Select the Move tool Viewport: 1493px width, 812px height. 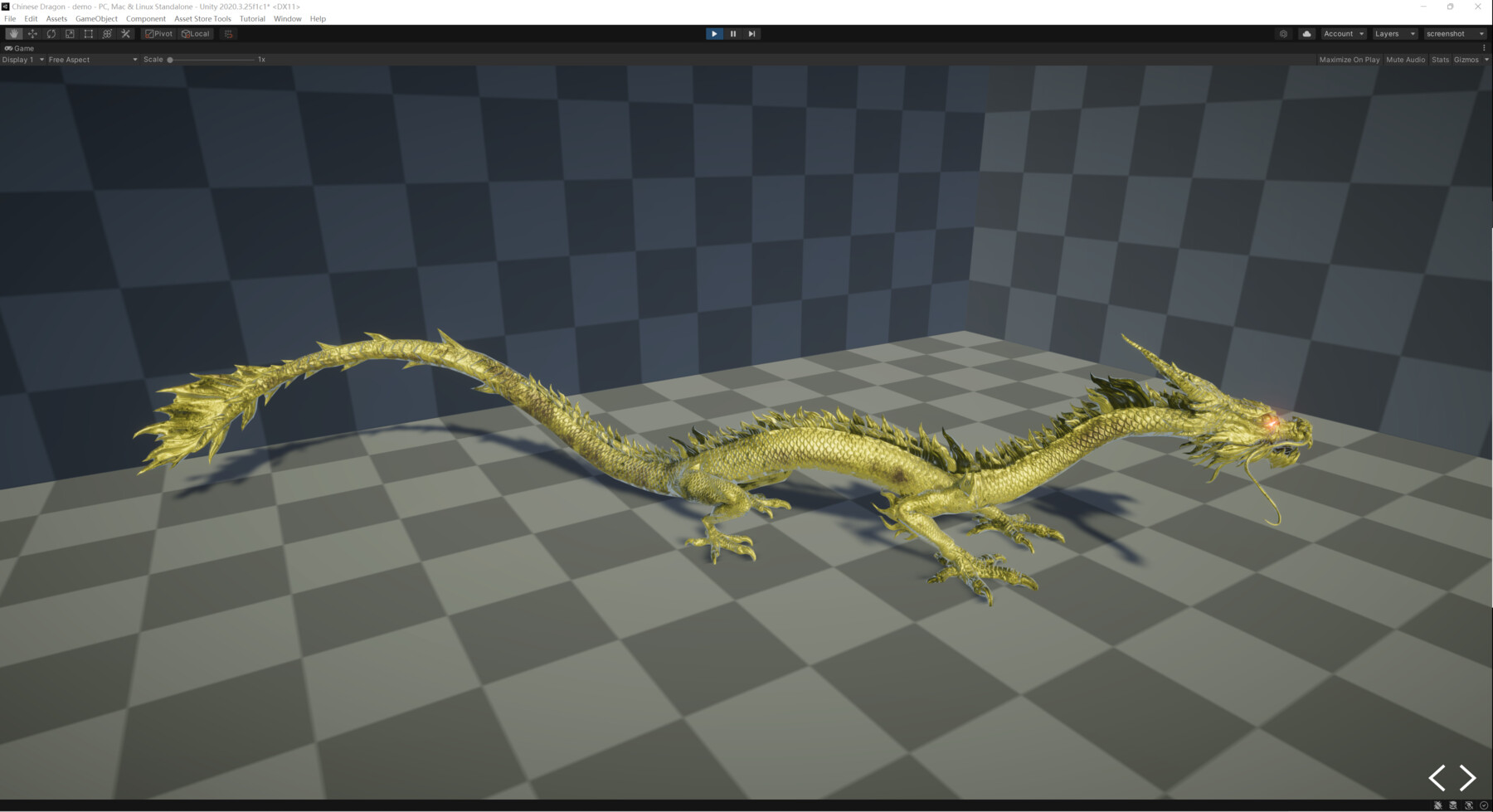[x=32, y=34]
